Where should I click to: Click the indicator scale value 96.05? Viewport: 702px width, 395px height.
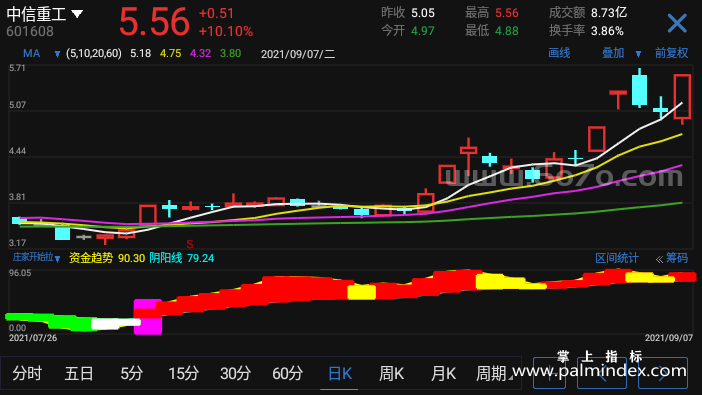(x=20, y=273)
